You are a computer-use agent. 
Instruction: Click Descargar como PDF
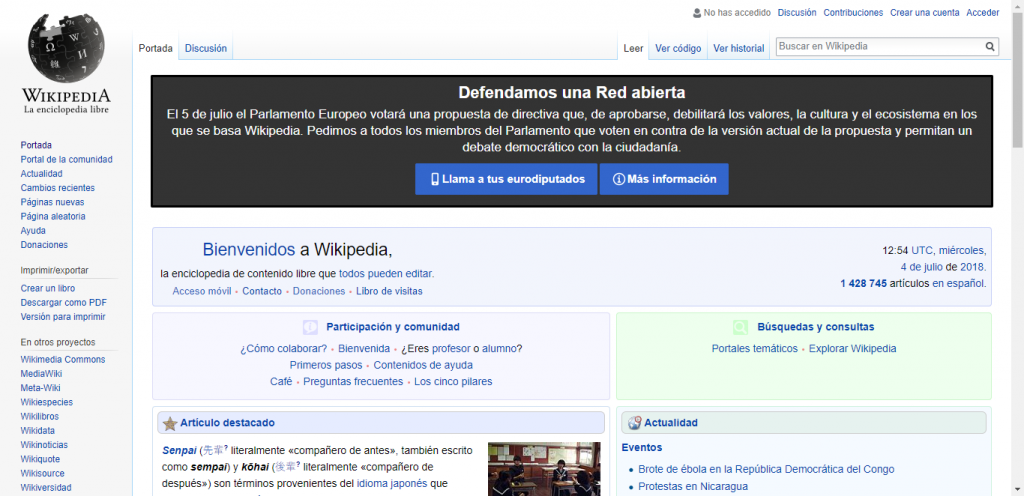tap(63, 303)
